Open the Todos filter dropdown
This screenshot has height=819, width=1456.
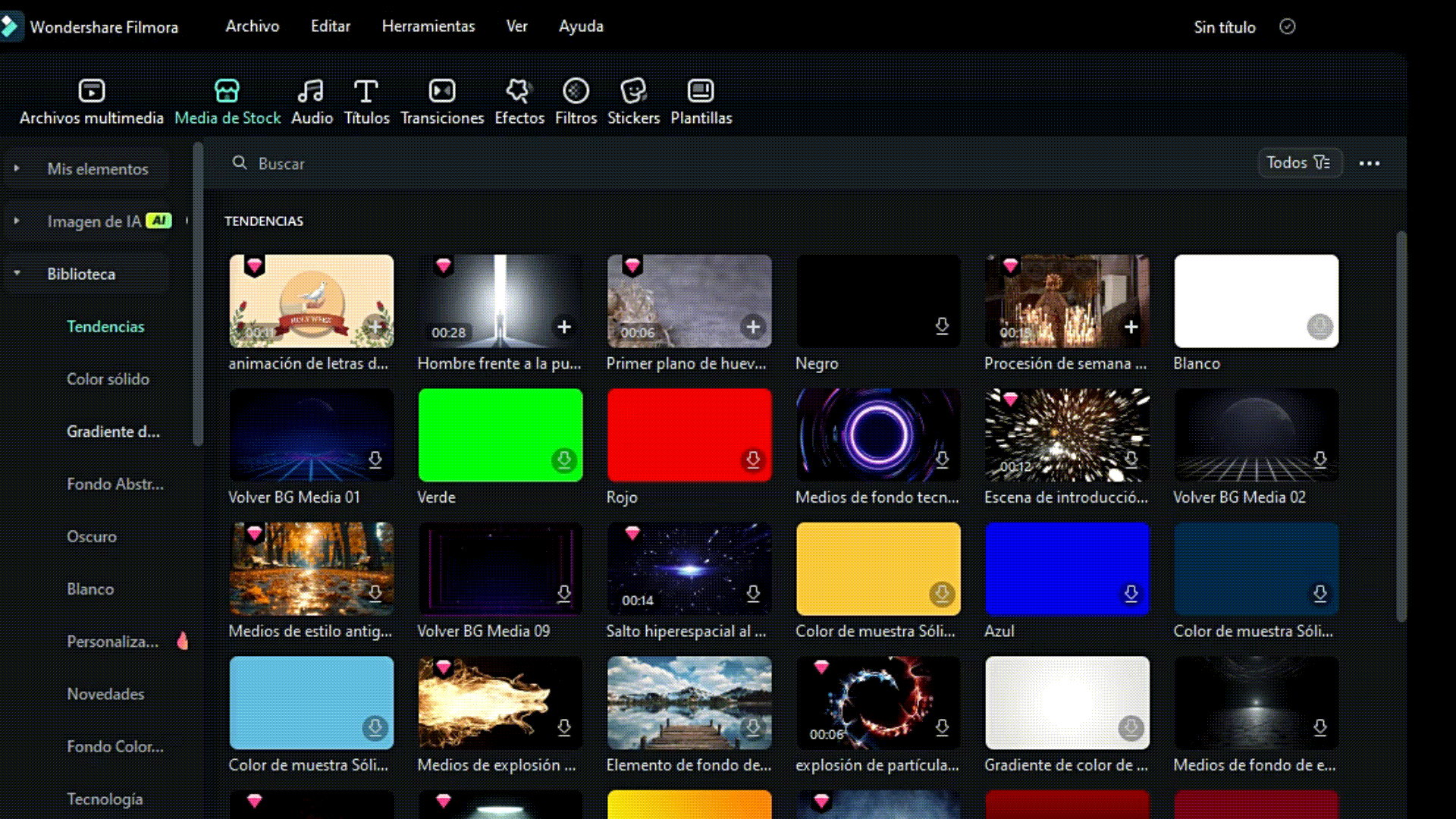[1299, 162]
